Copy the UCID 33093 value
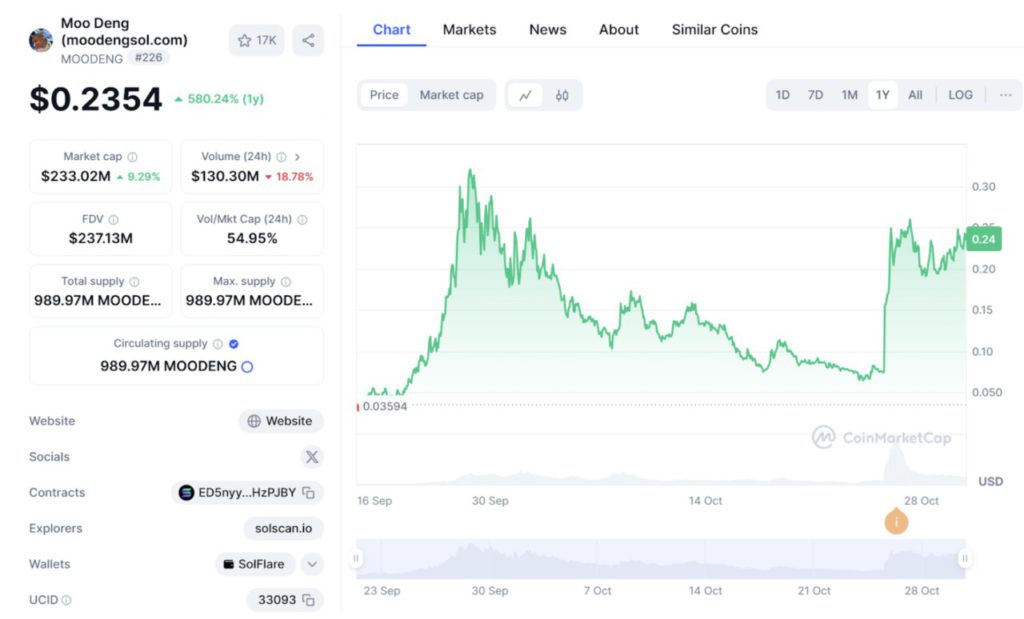Screen dimensions: 1024x619 point(309,600)
